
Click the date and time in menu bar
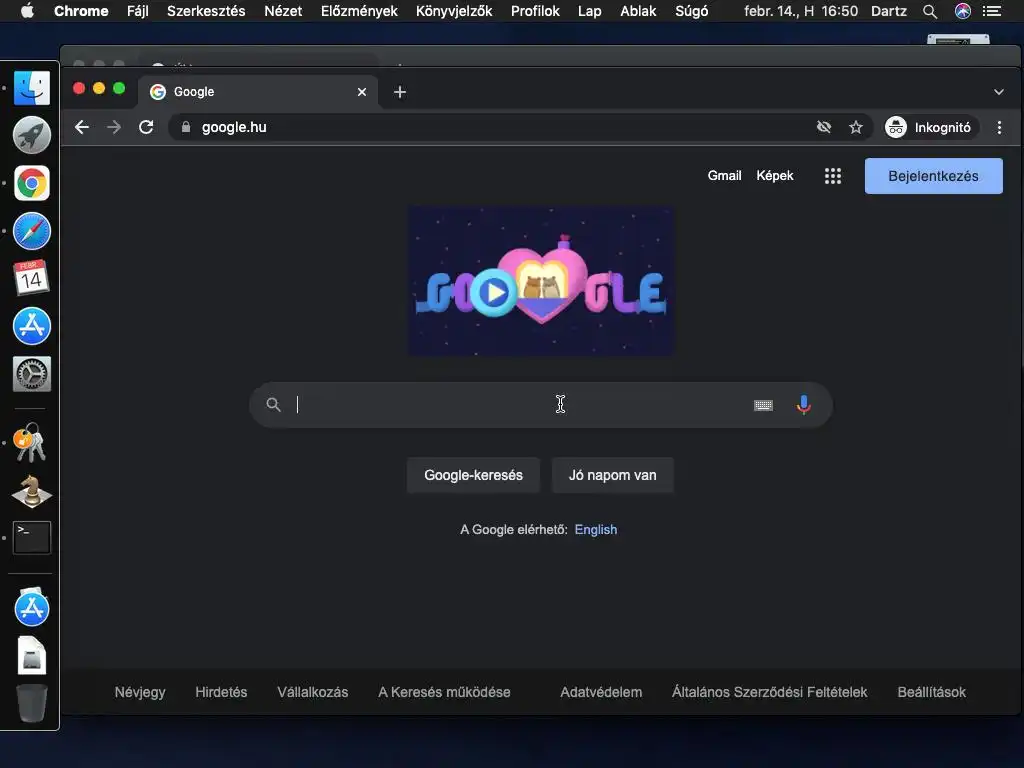tap(801, 11)
